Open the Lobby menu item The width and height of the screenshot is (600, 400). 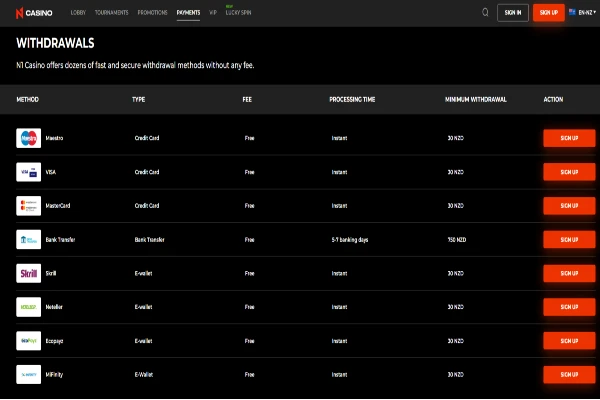78,13
